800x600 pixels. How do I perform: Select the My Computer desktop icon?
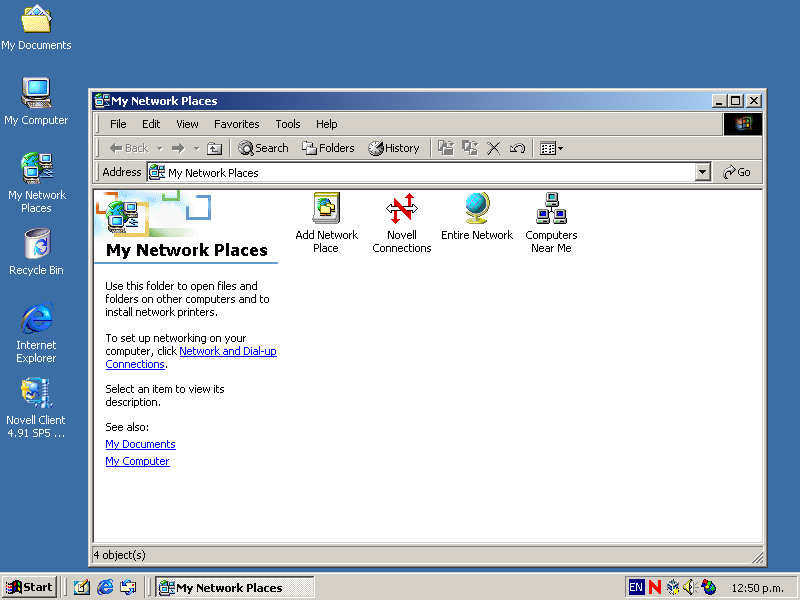pos(36,102)
